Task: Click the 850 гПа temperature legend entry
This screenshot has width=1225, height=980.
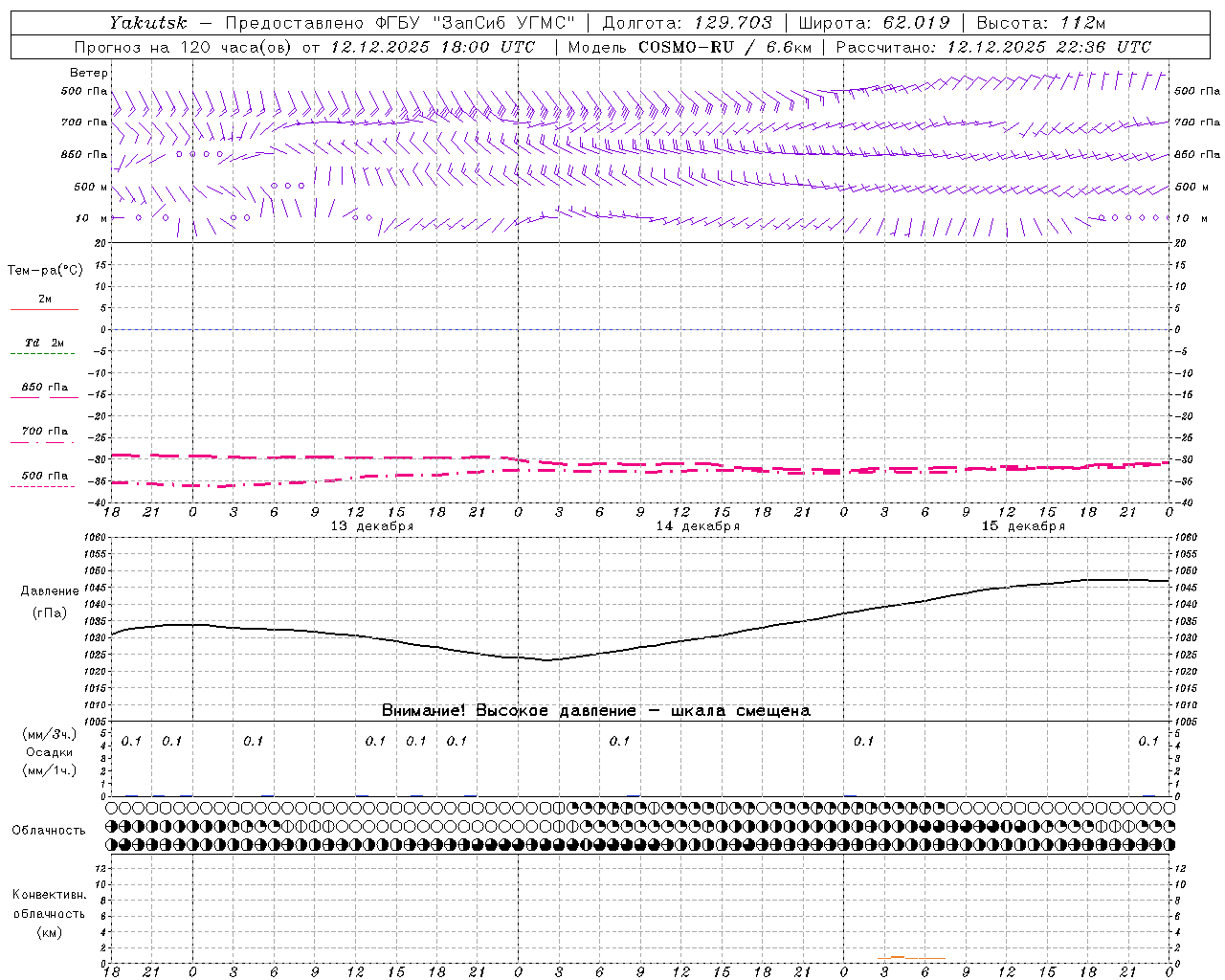Action: point(45,387)
